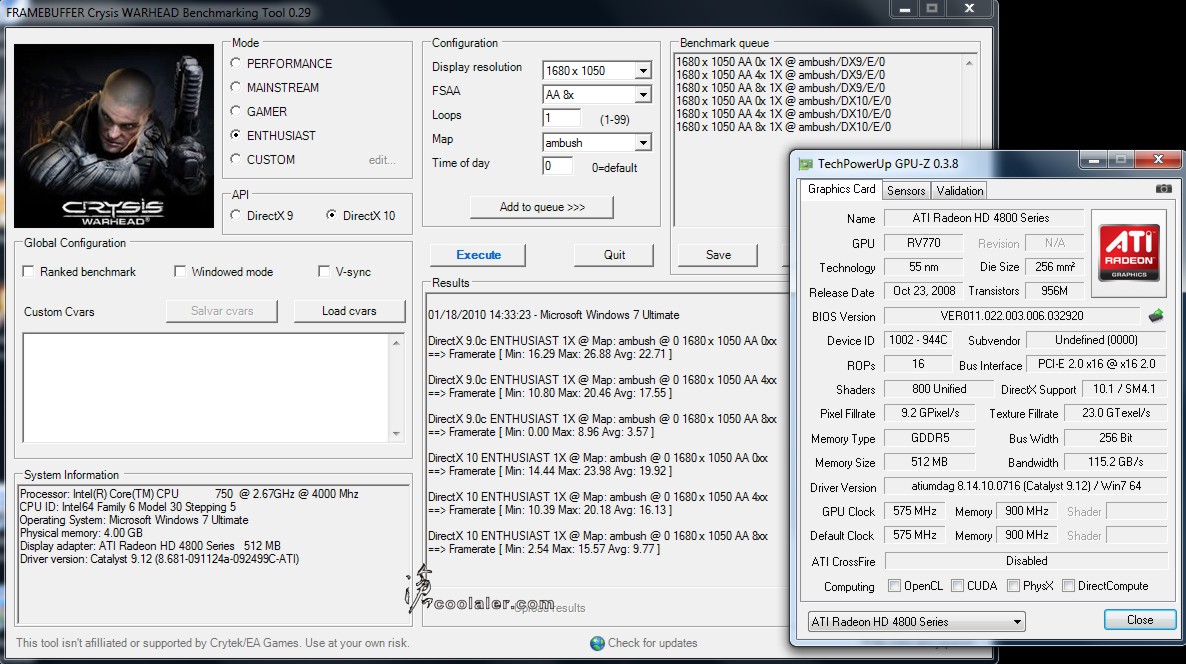Select queue entry AA 4x ambush/DX9/E/0
The image size is (1186, 664).
[x=781, y=75]
